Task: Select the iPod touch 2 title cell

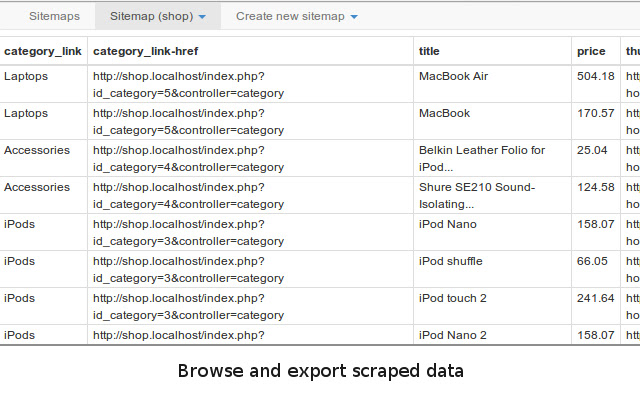Action: click(x=452, y=298)
